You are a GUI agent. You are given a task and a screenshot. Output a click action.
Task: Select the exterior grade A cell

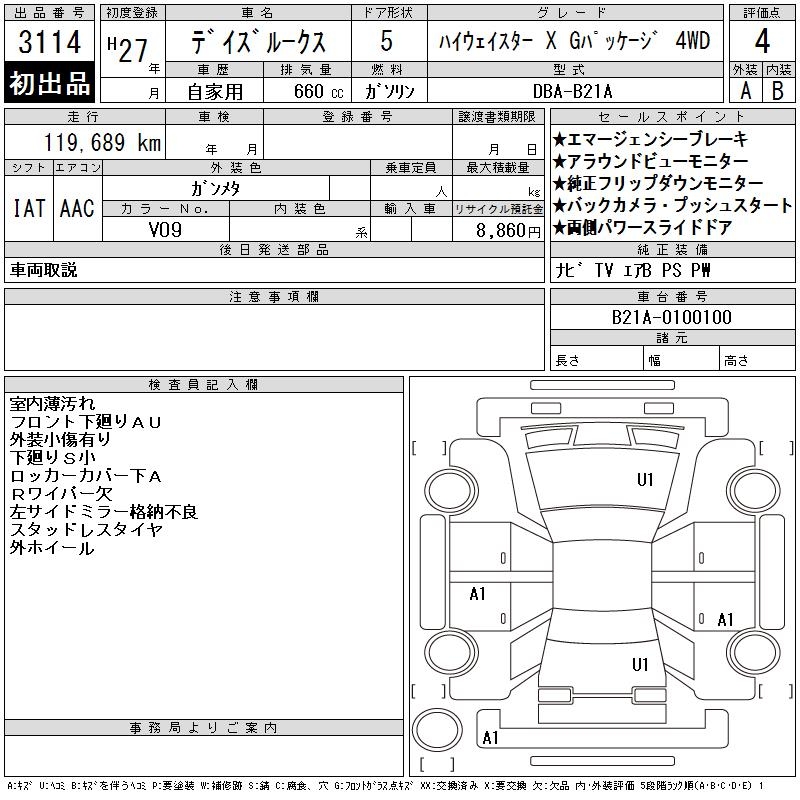coord(745,90)
